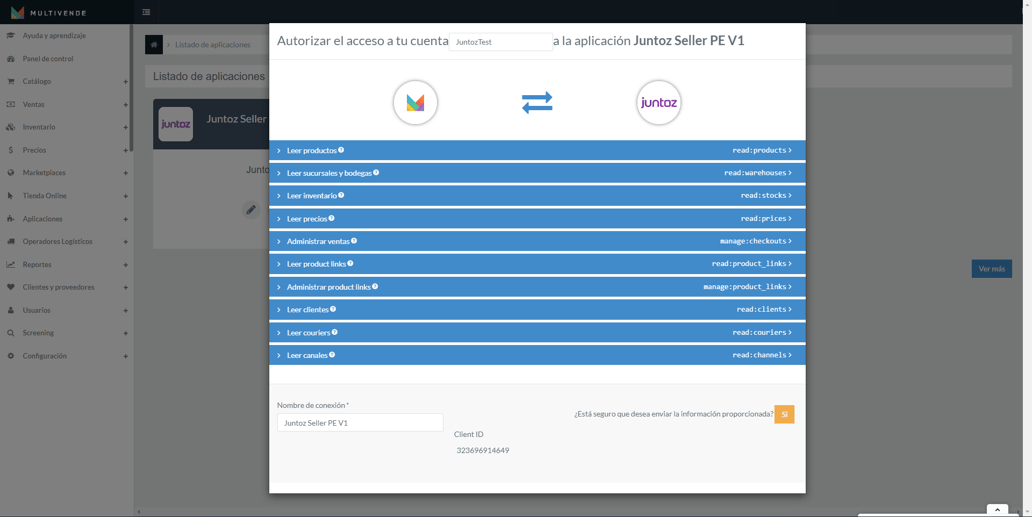
Task: Click help icon next to Leer couriers
Action: click(334, 332)
